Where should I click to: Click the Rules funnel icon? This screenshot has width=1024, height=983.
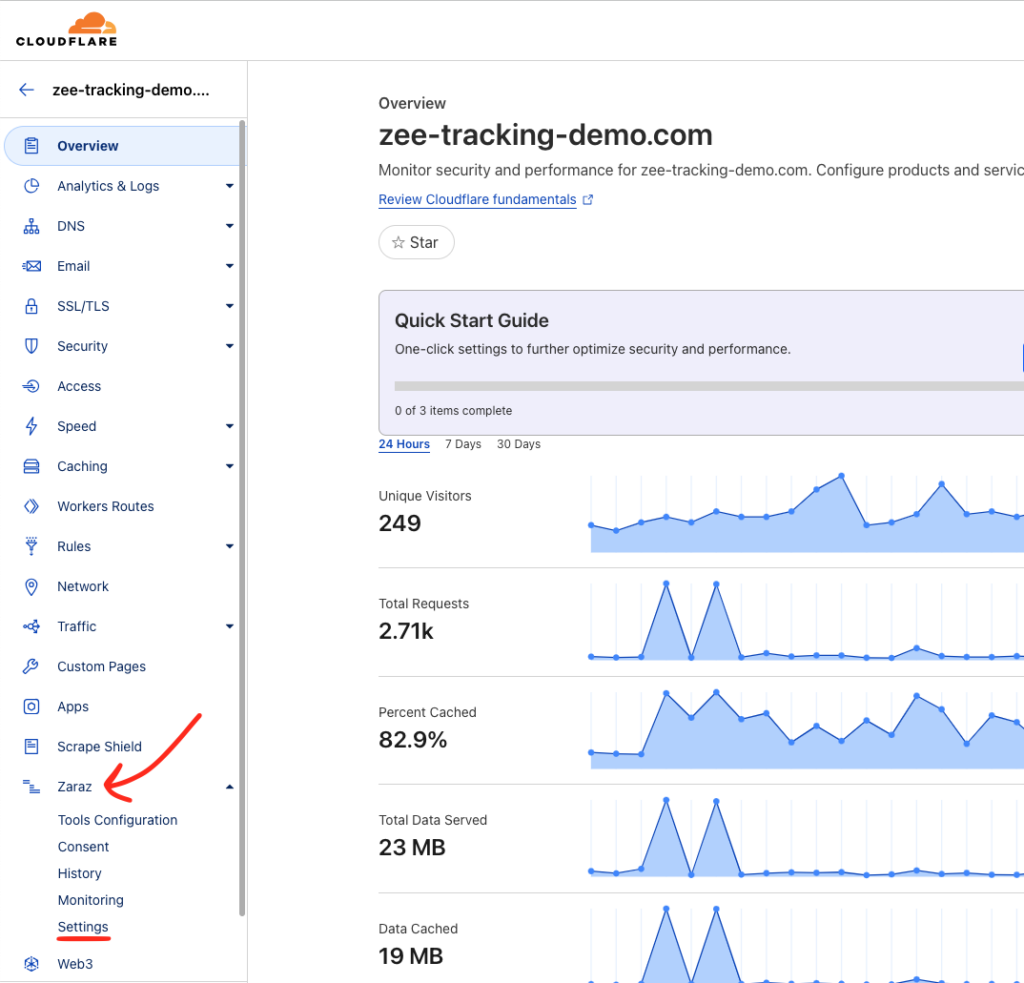tap(31, 546)
